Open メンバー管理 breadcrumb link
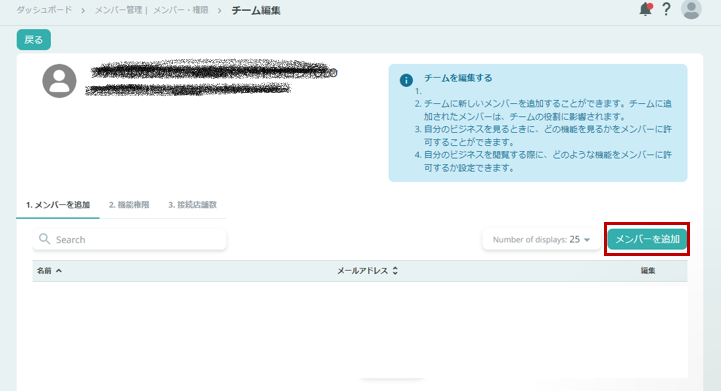 click(x=118, y=10)
